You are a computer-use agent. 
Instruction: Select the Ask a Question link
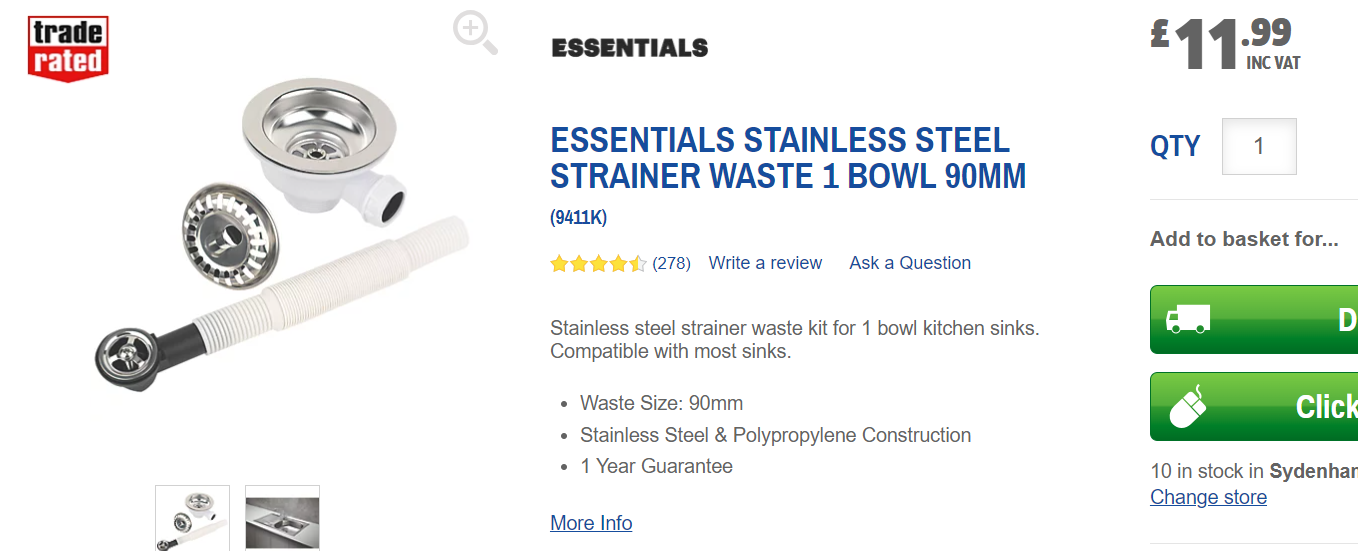[x=910, y=263]
